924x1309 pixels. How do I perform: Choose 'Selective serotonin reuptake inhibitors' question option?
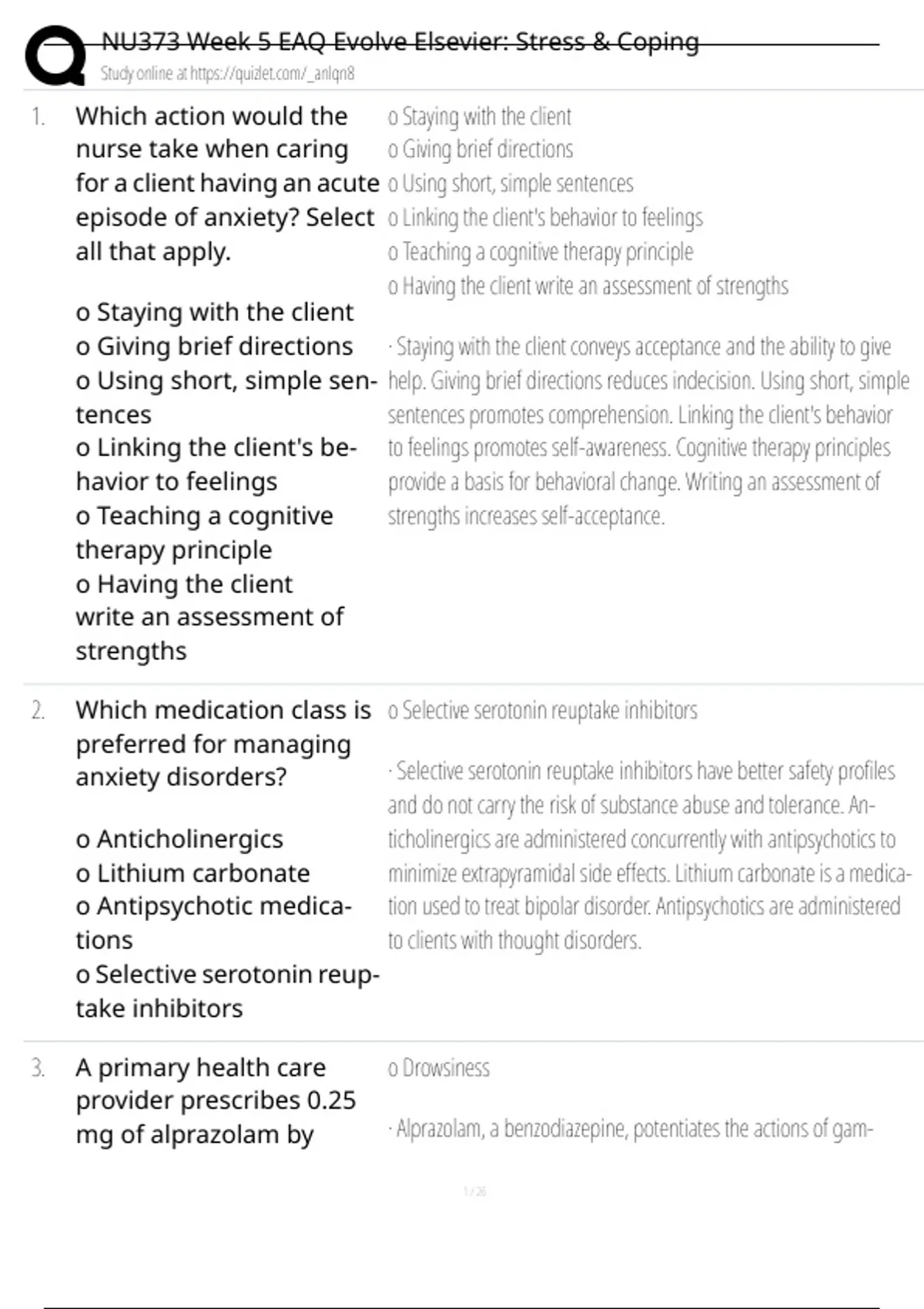[x=227, y=975]
